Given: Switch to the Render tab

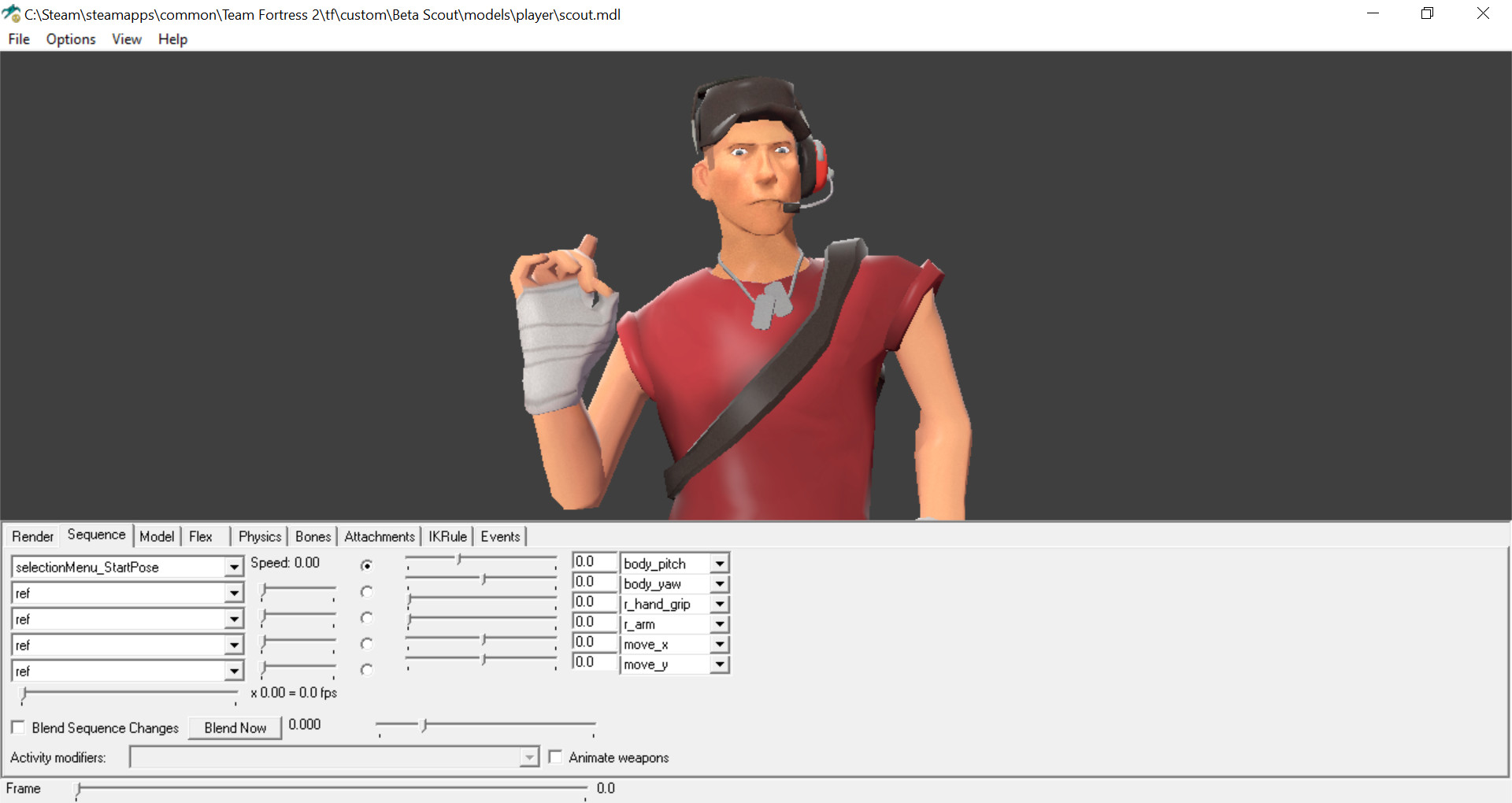Looking at the screenshot, I should coord(32,536).
